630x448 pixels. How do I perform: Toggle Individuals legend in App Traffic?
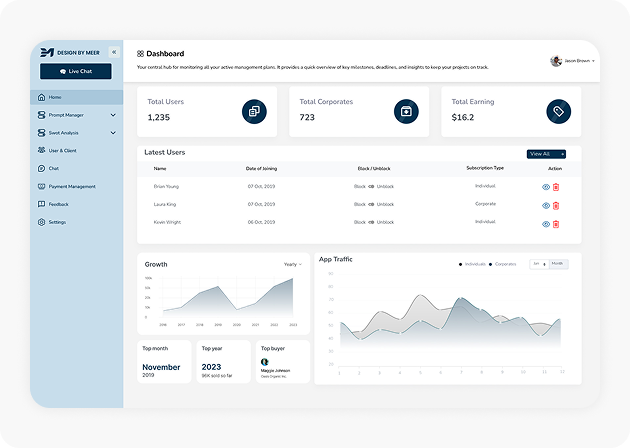(x=472, y=264)
